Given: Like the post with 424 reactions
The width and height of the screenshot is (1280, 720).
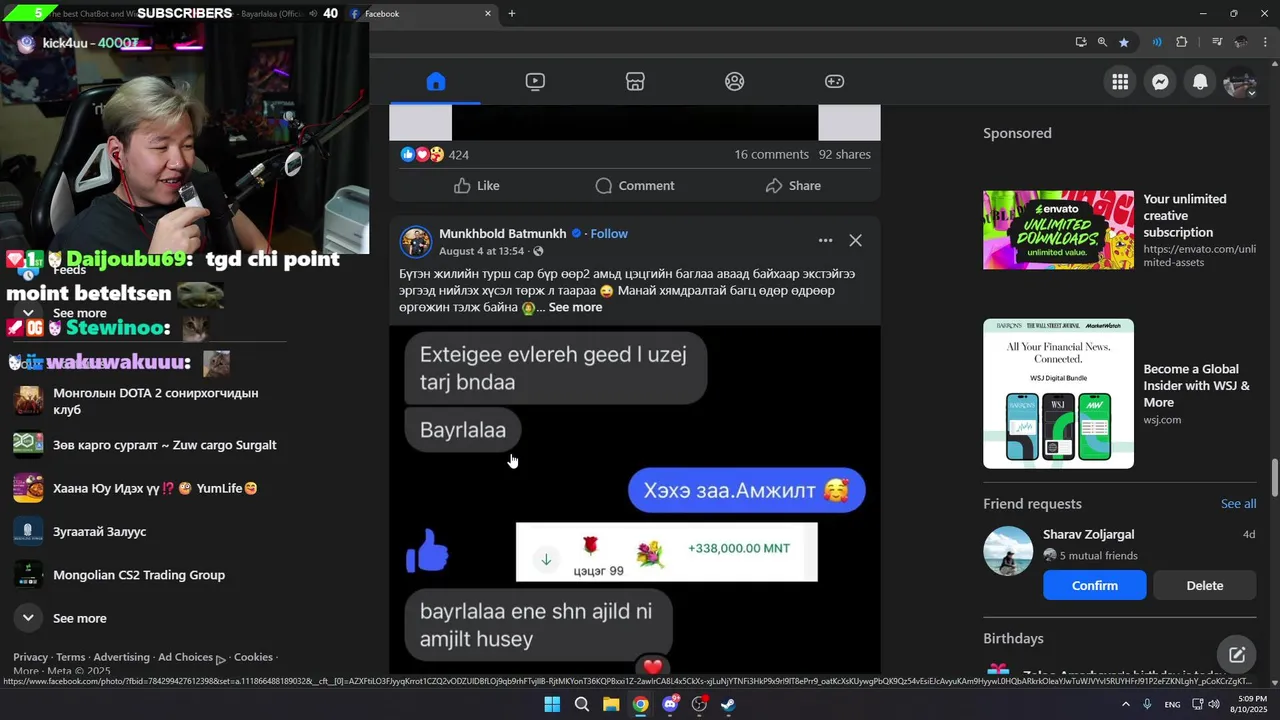Looking at the screenshot, I should coord(476,186).
